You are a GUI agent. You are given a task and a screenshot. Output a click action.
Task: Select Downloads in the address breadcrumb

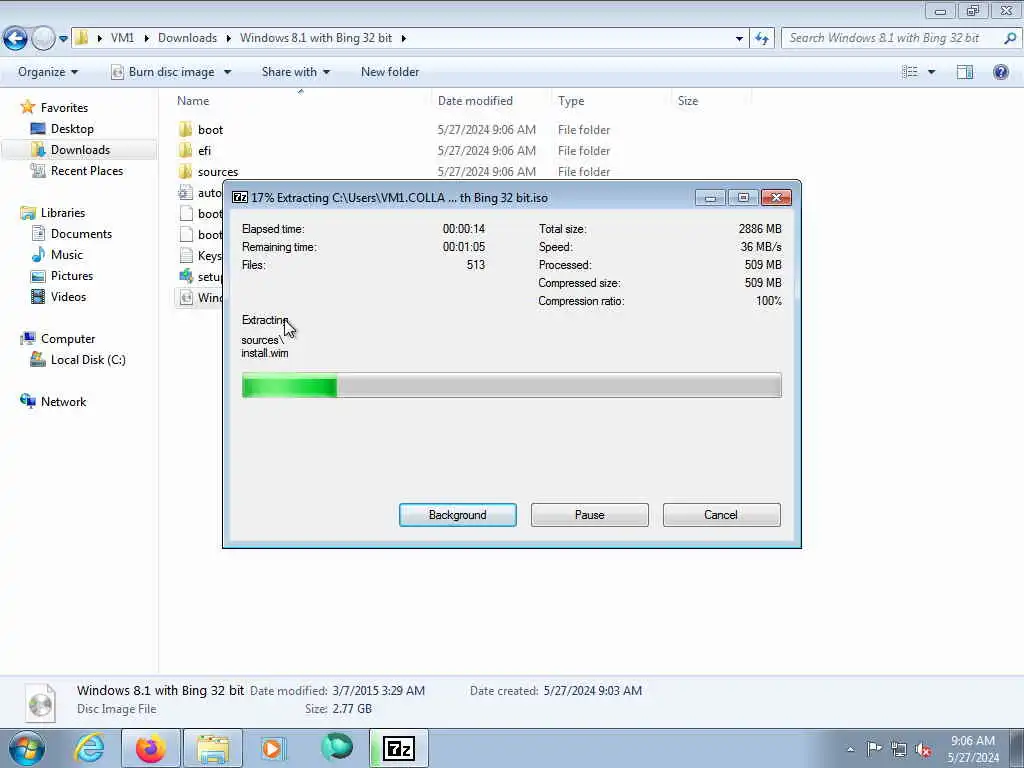187,38
